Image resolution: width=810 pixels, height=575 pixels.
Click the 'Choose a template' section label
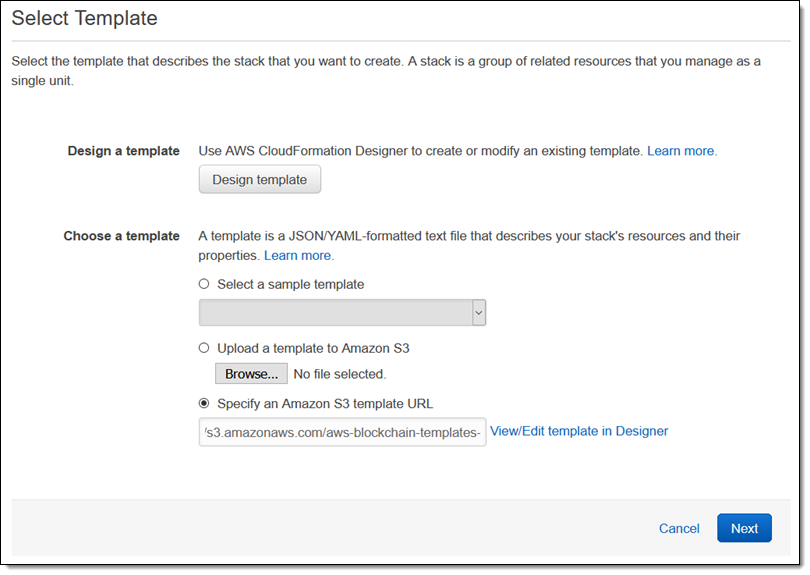tap(121, 236)
